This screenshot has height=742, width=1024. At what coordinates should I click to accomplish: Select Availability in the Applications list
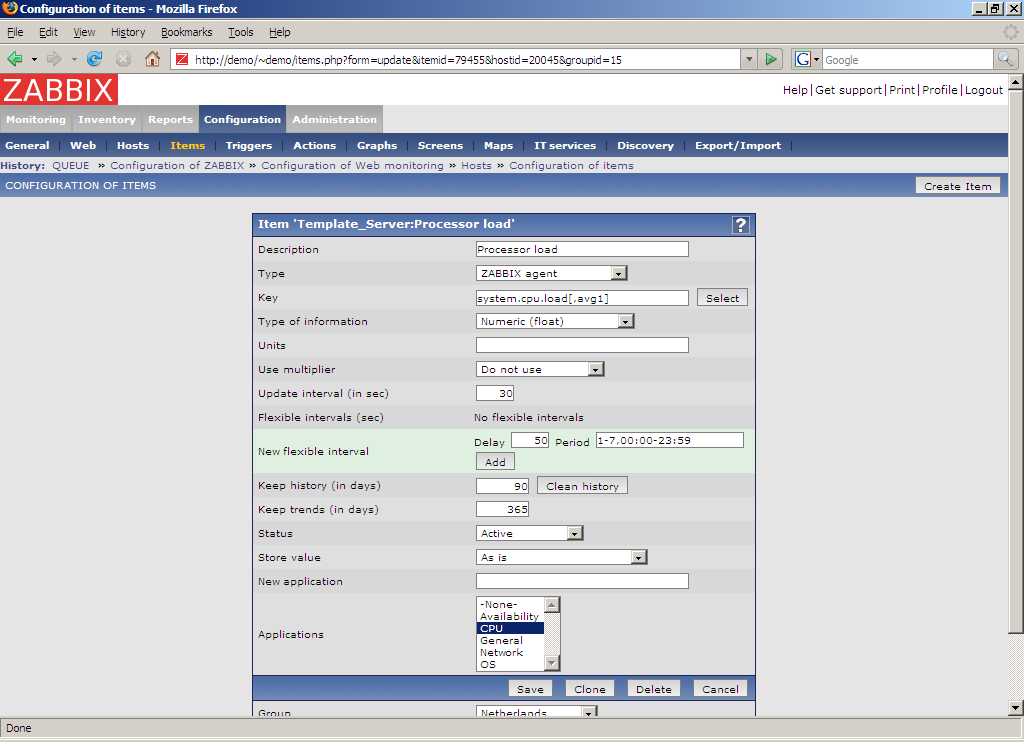tap(509, 616)
